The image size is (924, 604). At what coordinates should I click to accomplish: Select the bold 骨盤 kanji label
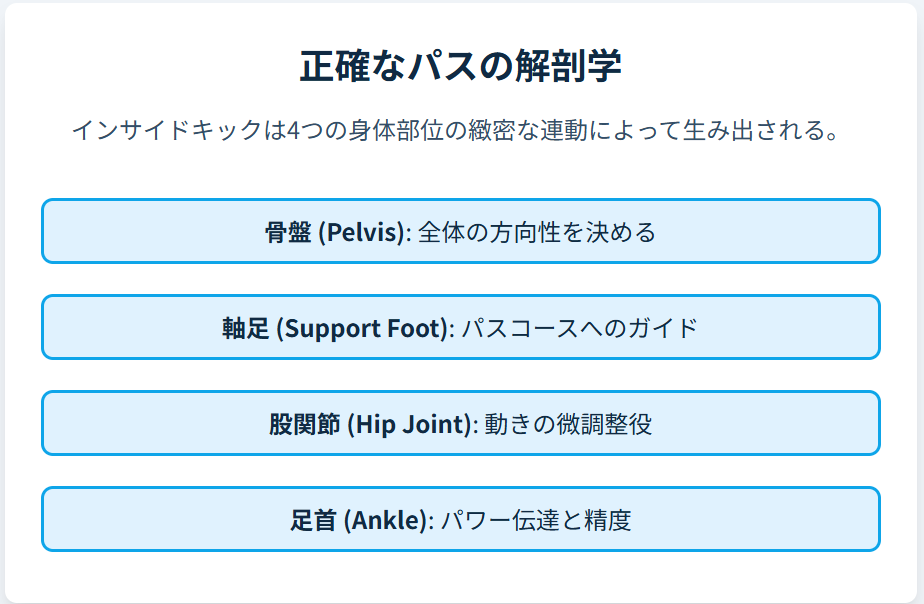tap(287, 233)
